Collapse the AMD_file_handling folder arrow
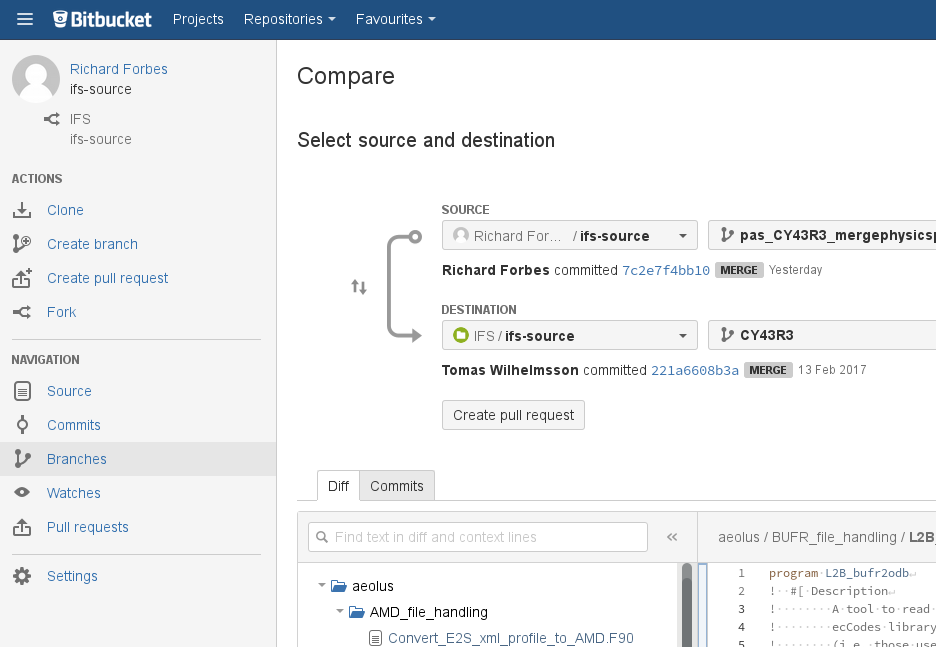Image resolution: width=936 pixels, height=647 pixels. [340, 612]
